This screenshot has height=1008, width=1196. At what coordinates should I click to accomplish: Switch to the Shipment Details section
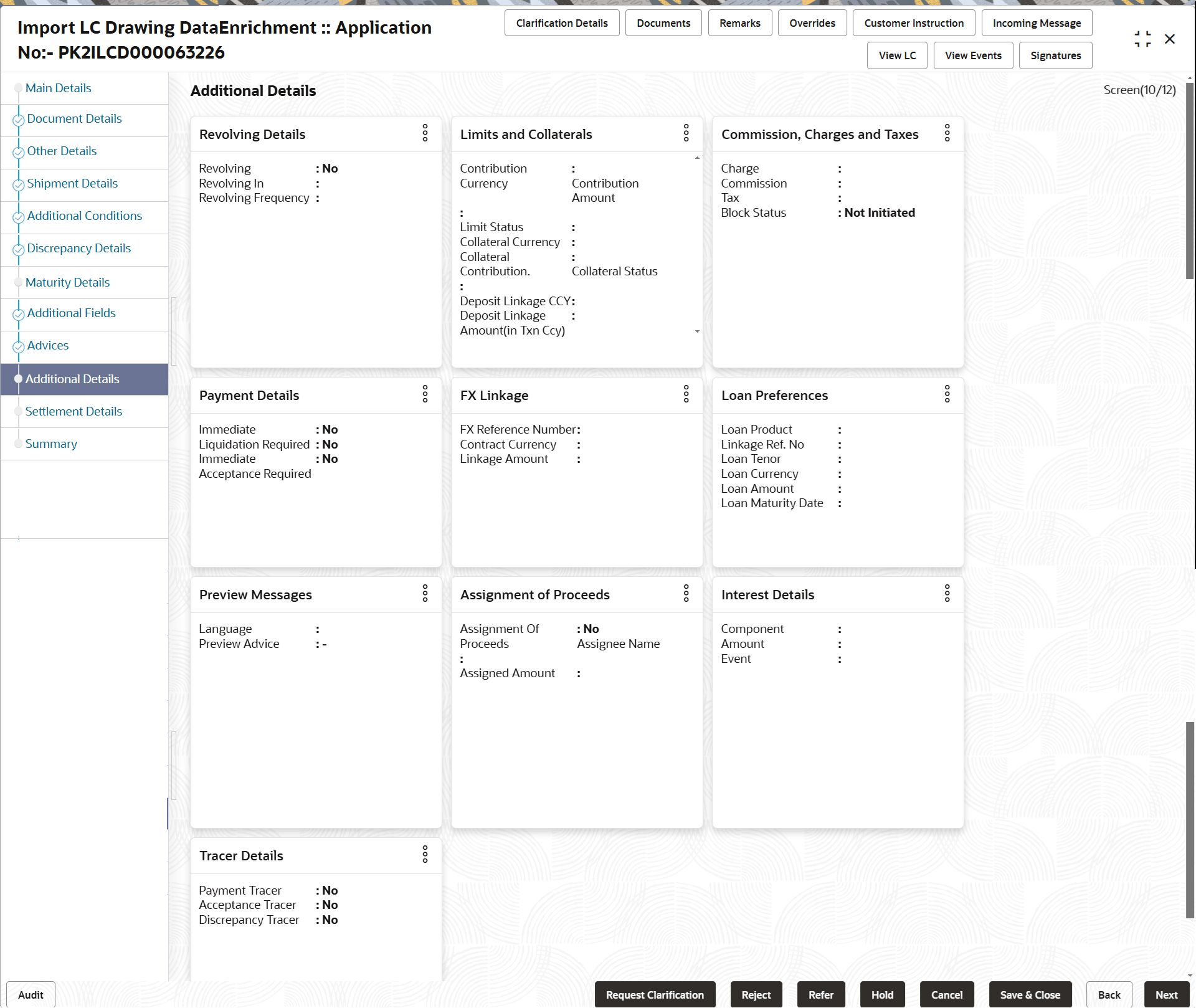coord(72,183)
